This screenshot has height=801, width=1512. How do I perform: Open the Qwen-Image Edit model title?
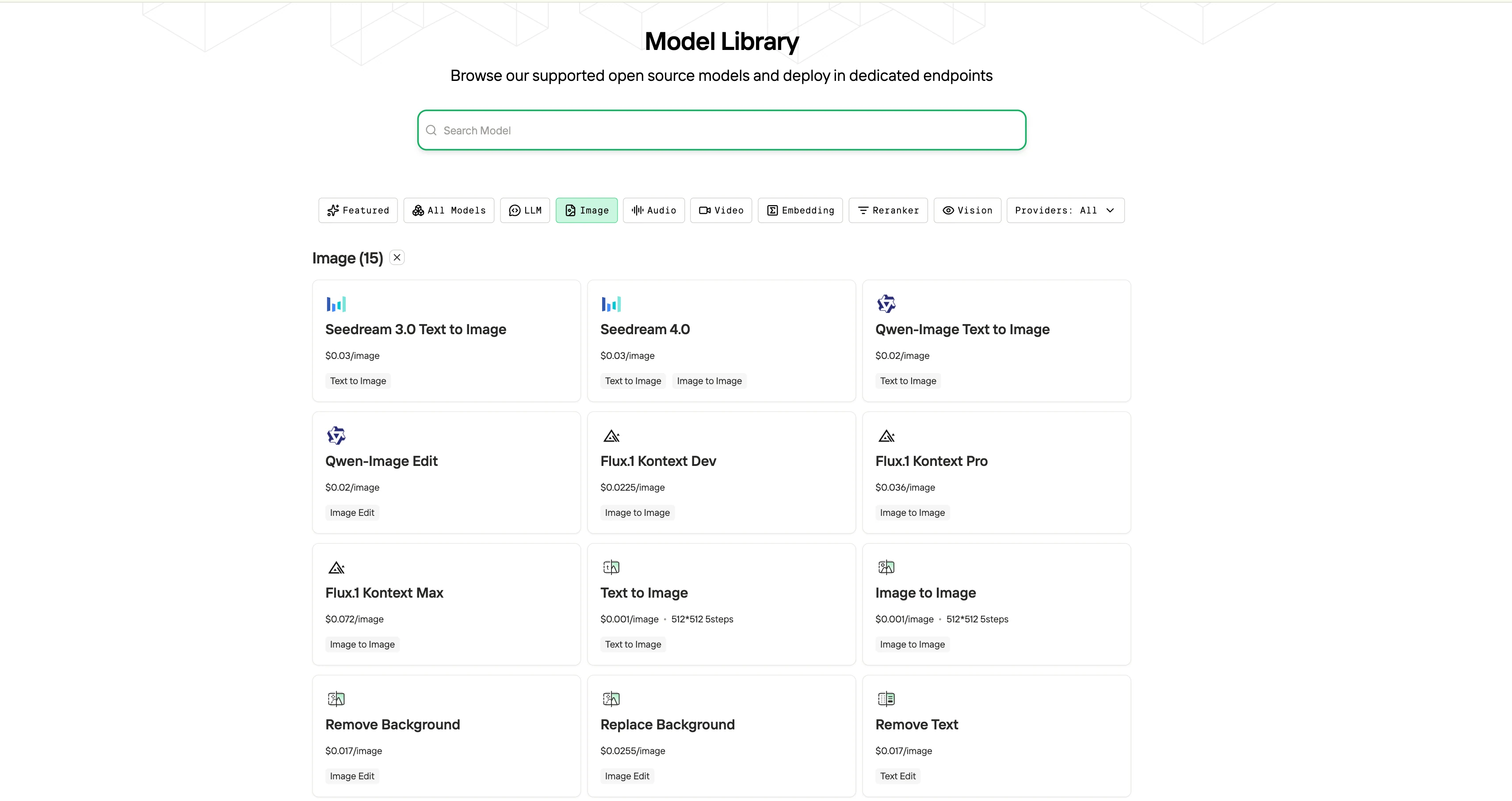[382, 461]
